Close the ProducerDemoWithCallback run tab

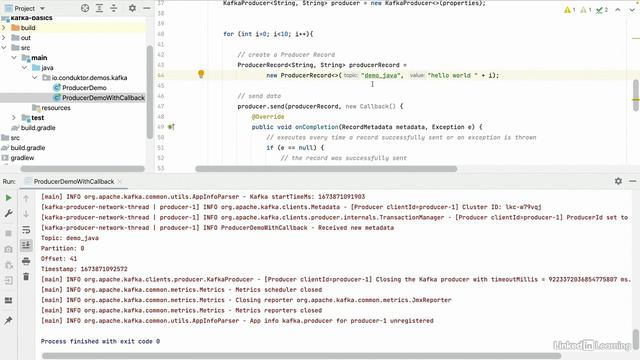[x=120, y=181]
